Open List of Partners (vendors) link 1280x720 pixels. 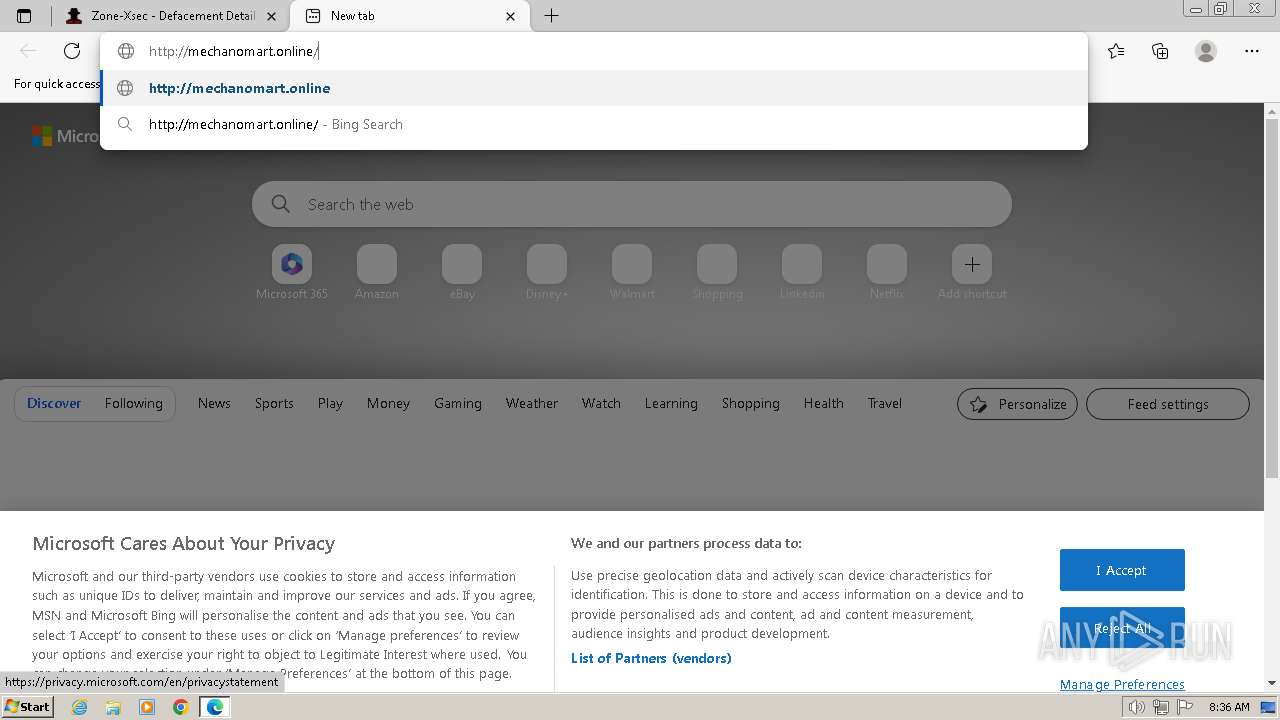click(651, 658)
